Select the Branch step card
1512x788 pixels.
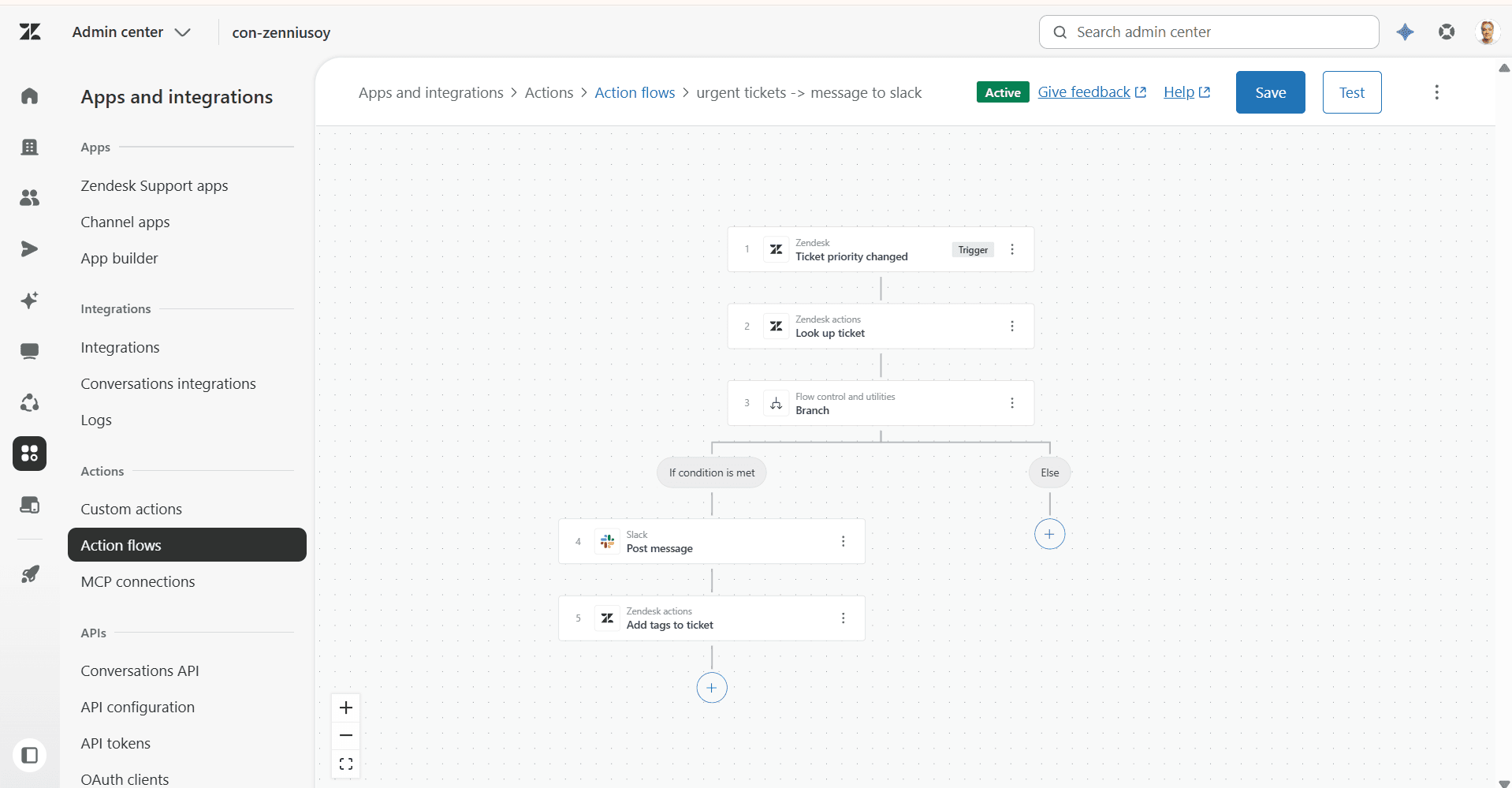click(881, 403)
